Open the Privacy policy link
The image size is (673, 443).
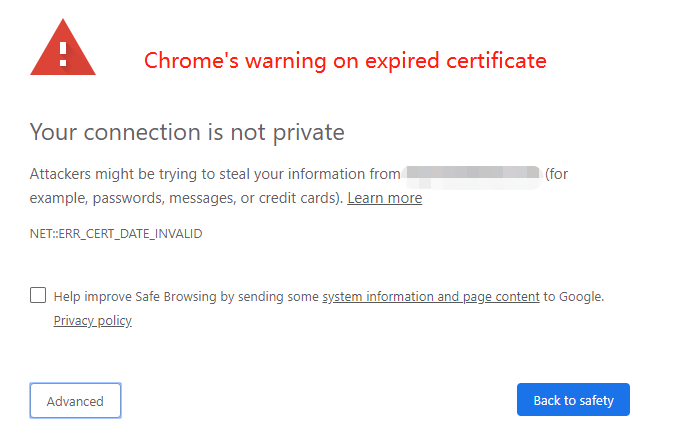pos(92,320)
